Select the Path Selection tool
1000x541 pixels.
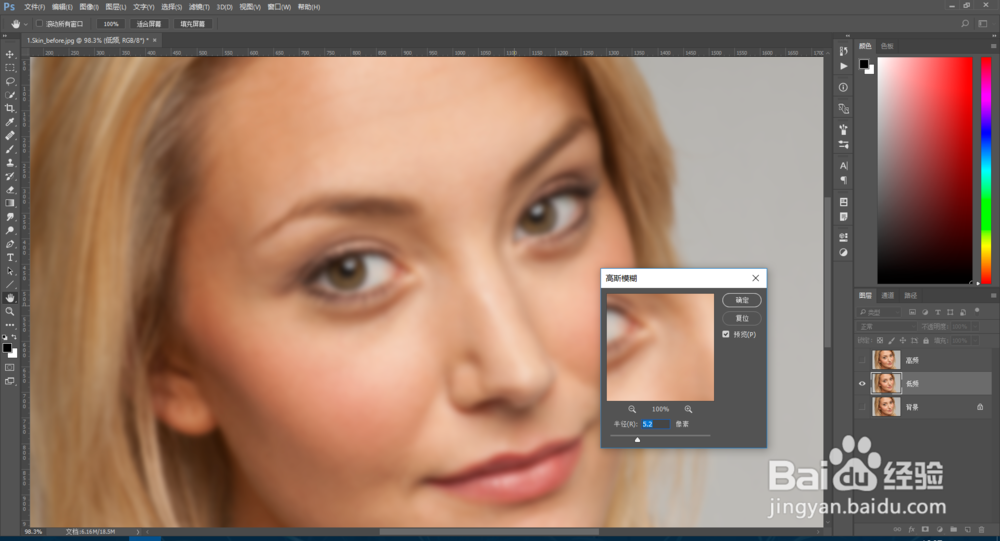10,271
